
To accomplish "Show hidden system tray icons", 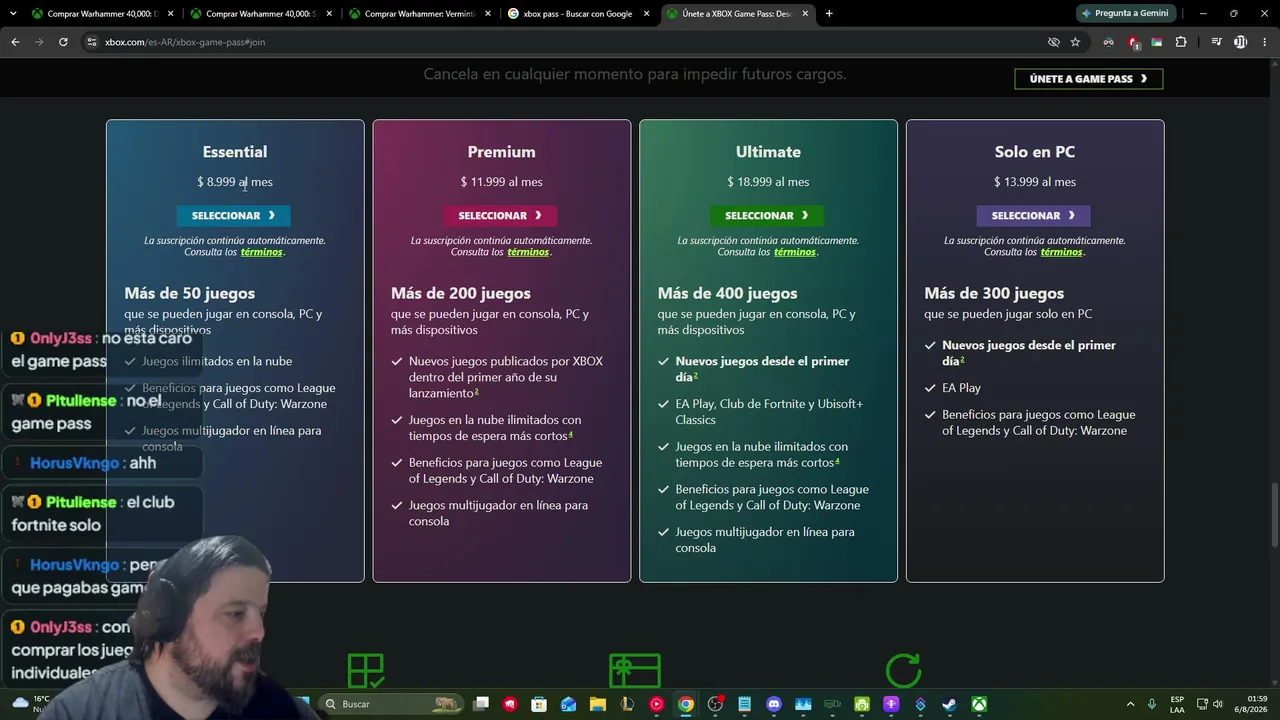I will (x=1130, y=704).
